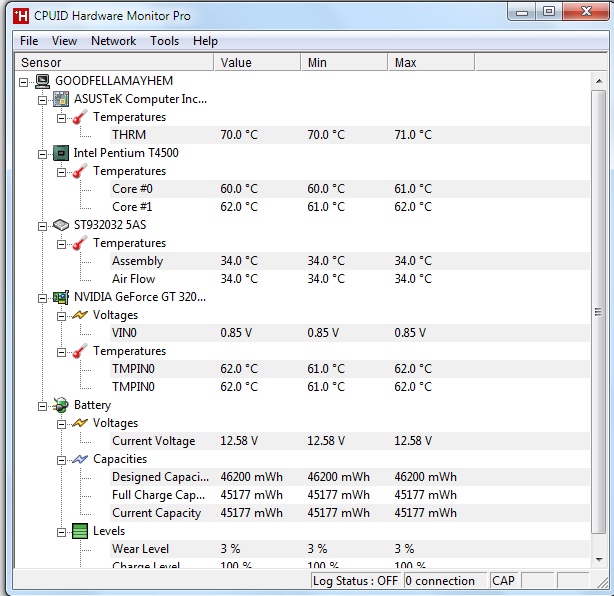Select the Designed Capacity row
Image resolution: width=614 pixels, height=596 pixels.
click(350, 477)
